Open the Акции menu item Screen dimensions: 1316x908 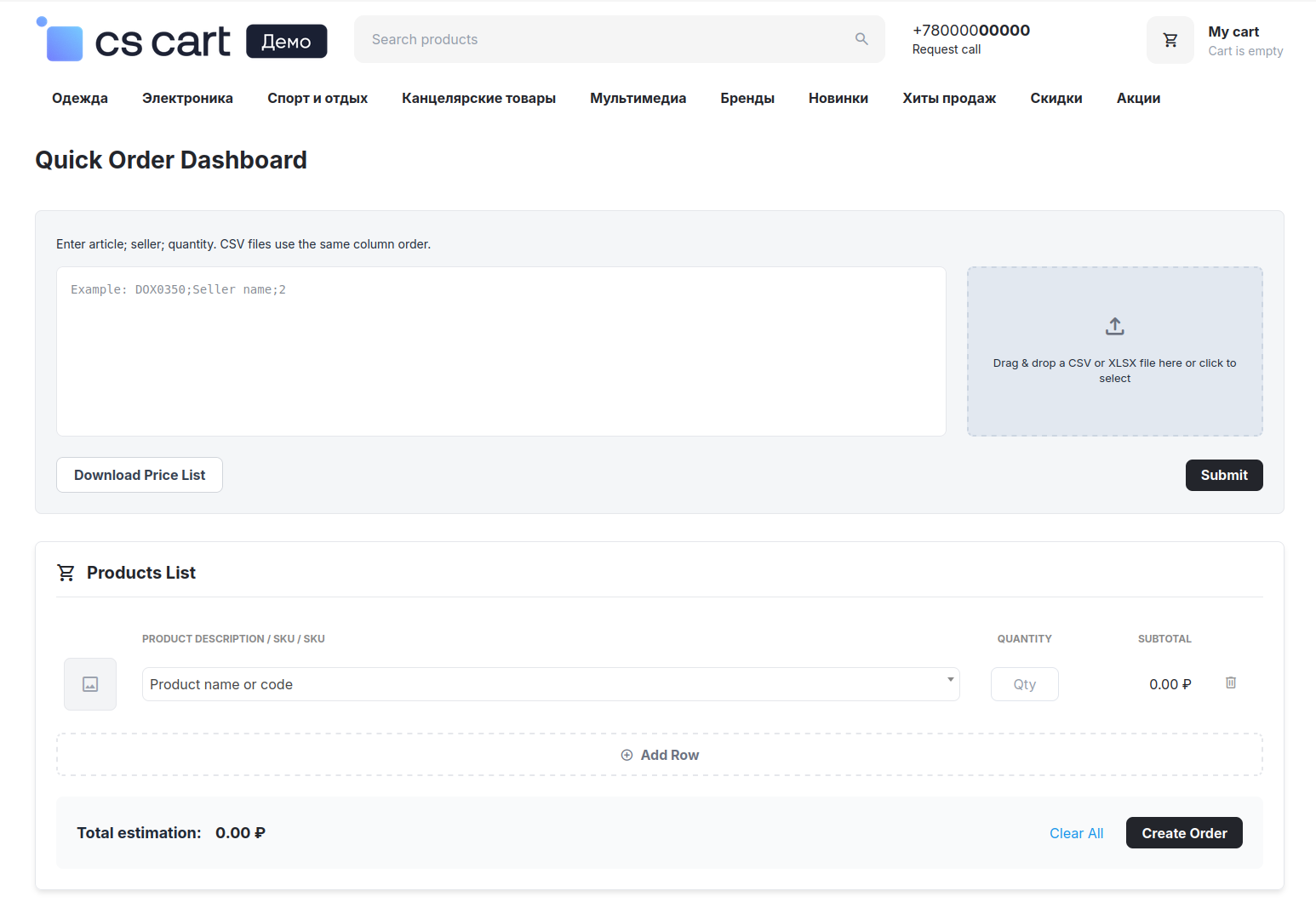[1138, 98]
